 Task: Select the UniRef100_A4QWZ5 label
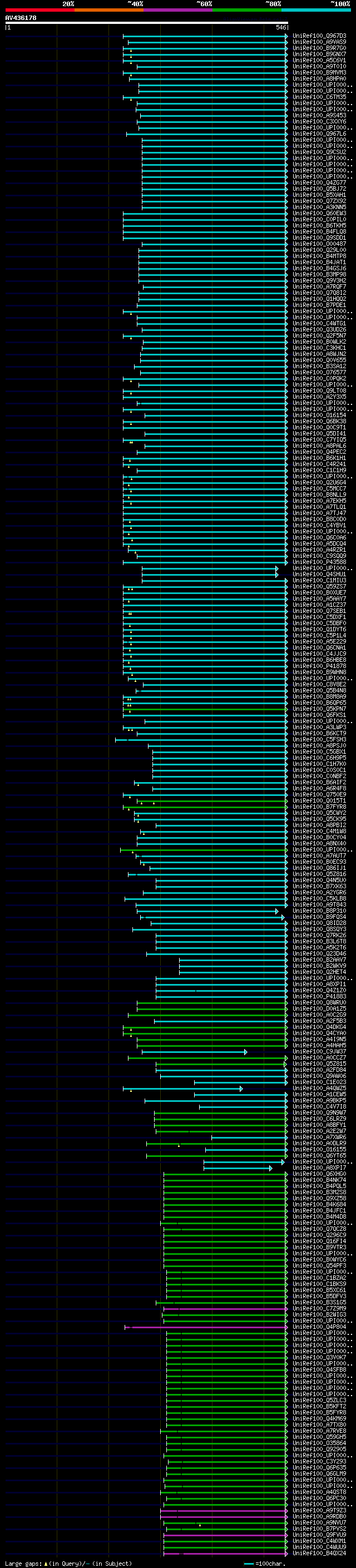pos(319,1088)
